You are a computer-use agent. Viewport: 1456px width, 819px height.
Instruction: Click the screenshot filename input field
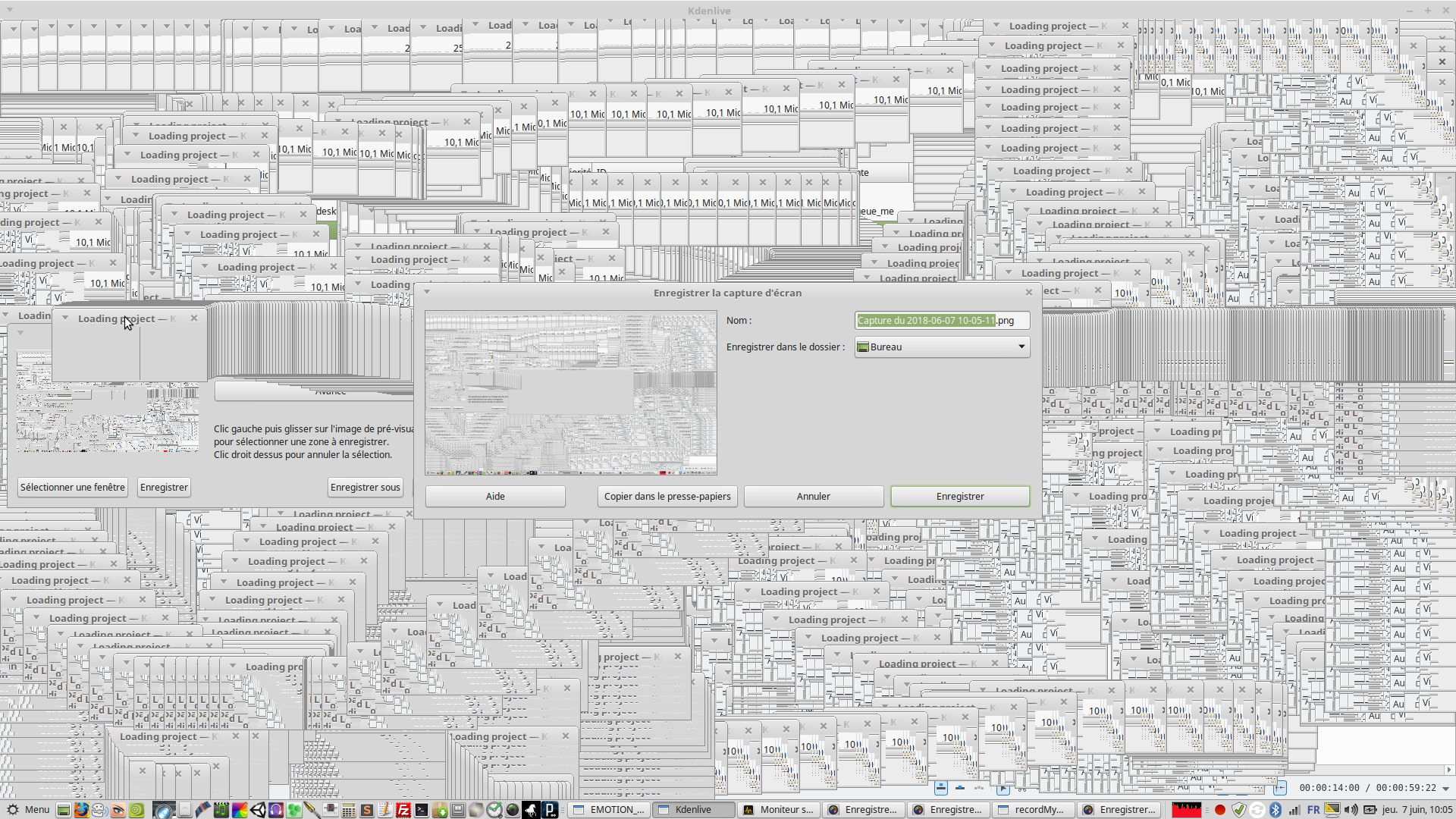(941, 320)
